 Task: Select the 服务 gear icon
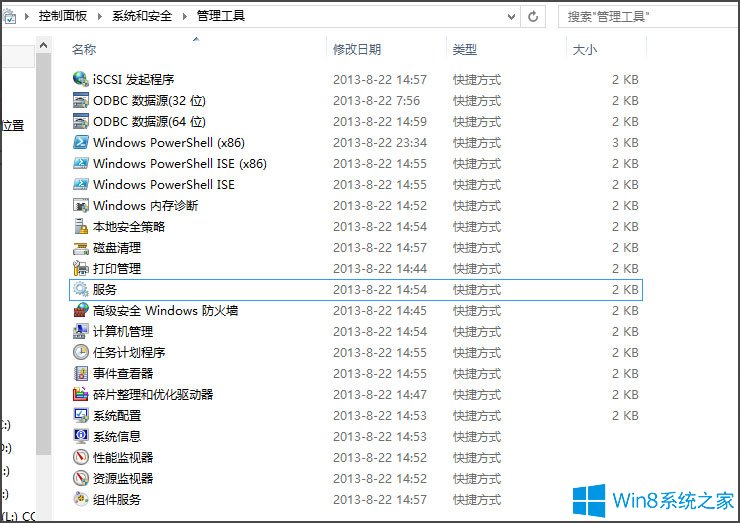[81, 289]
